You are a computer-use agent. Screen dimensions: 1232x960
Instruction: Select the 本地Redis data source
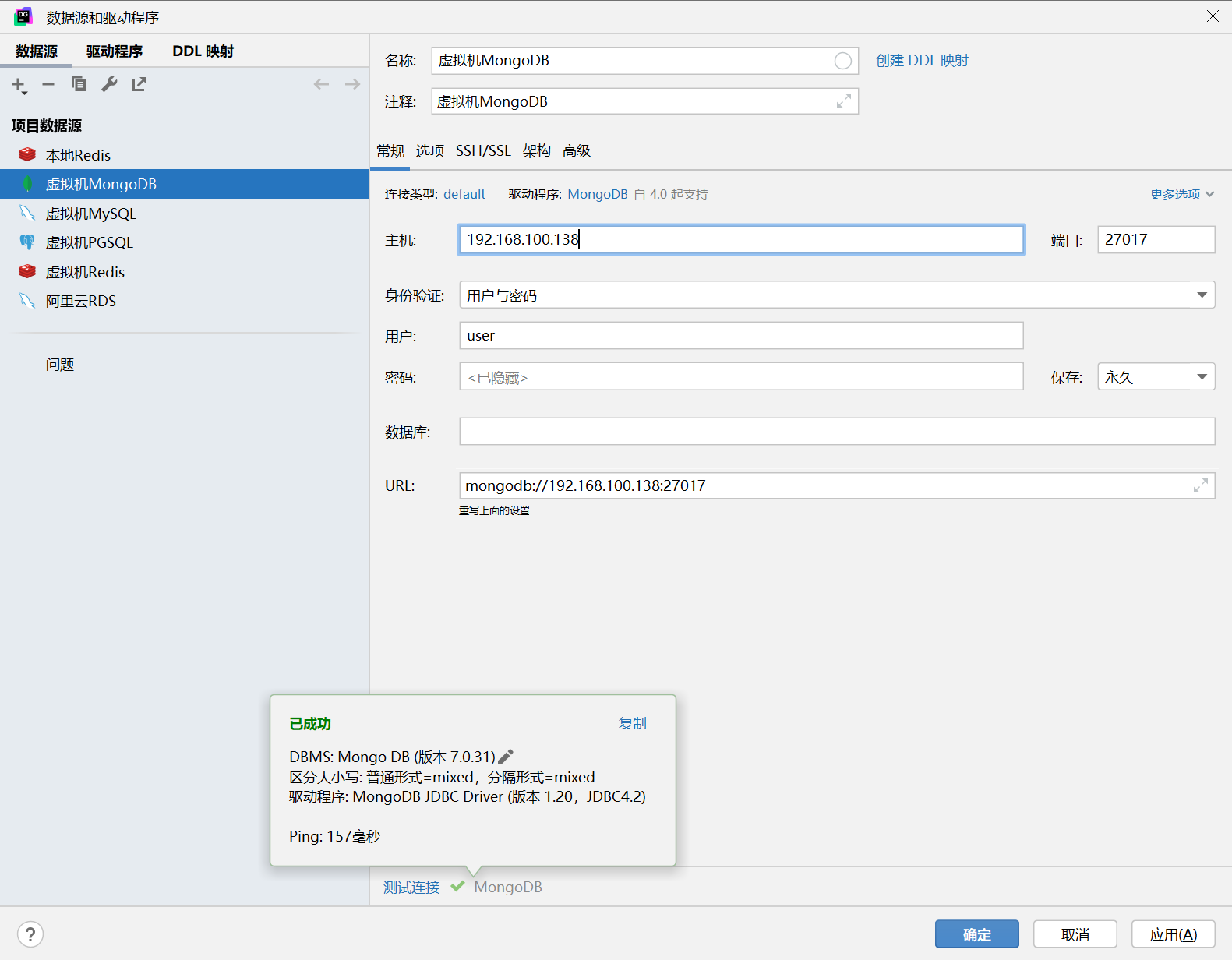click(x=185, y=155)
